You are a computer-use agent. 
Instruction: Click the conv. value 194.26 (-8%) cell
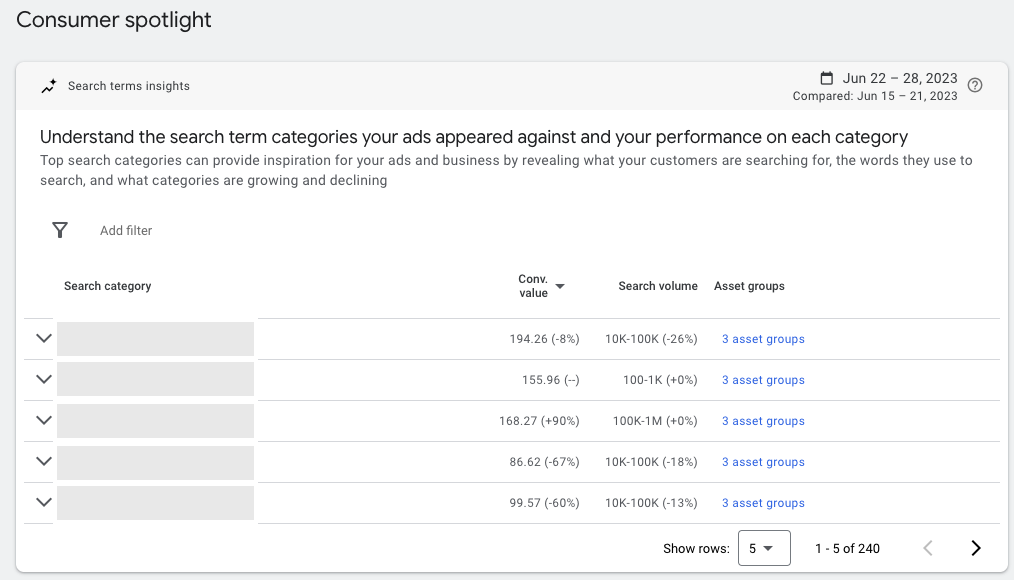tap(544, 339)
